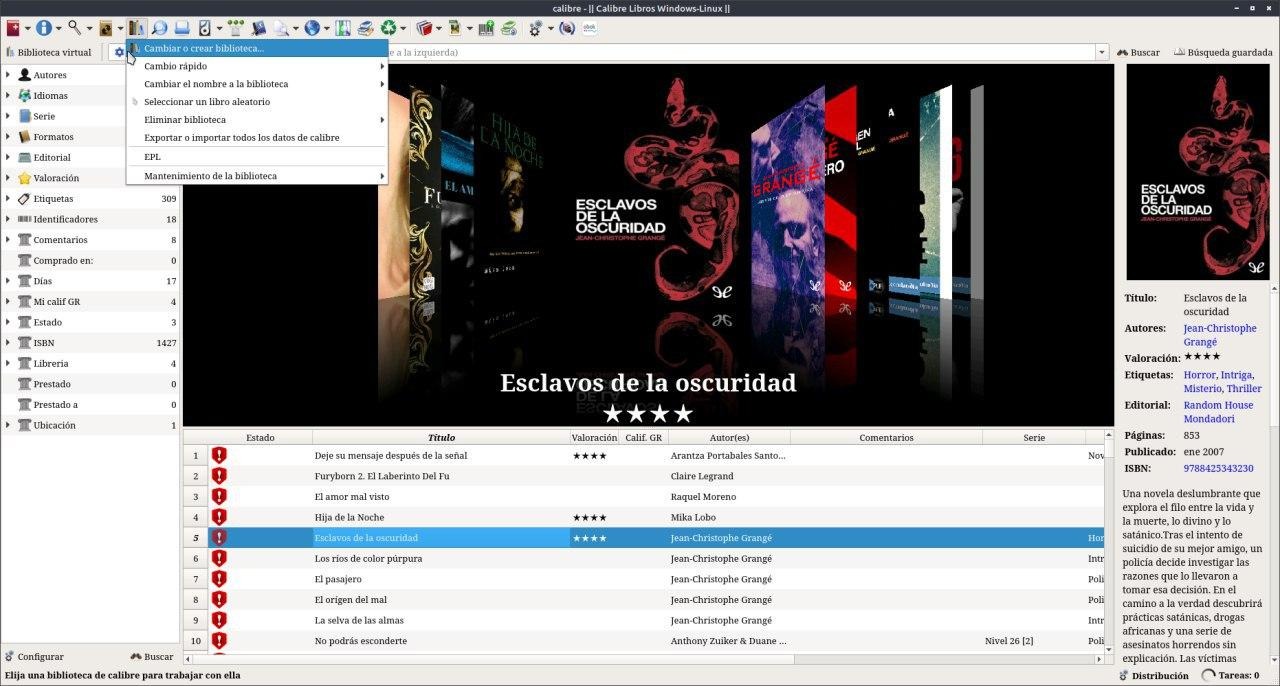This screenshot has height=686, width=1280.
Task: Click the Valoración star icon
Action: [25, 178]
